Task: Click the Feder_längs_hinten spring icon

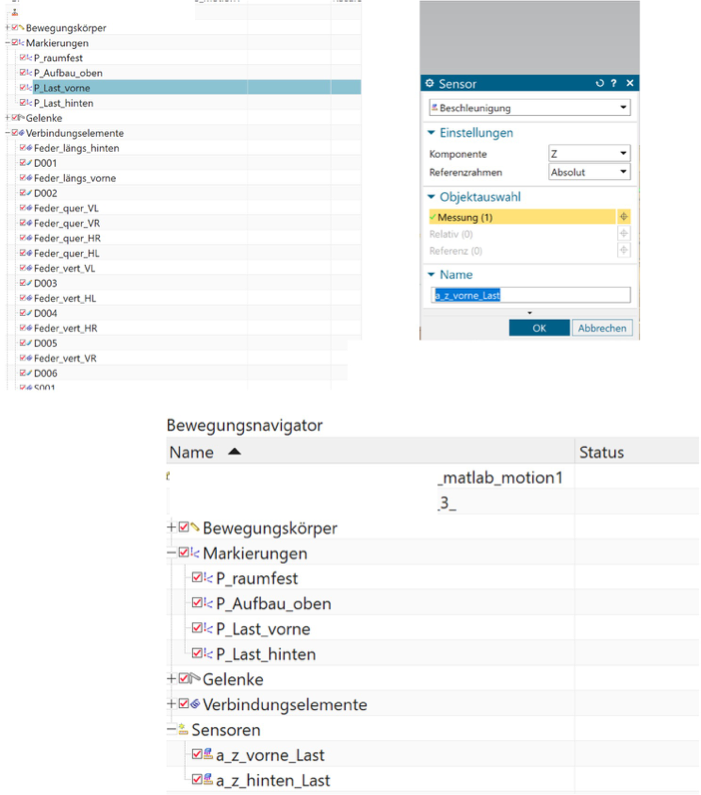Action: point(29,148)
